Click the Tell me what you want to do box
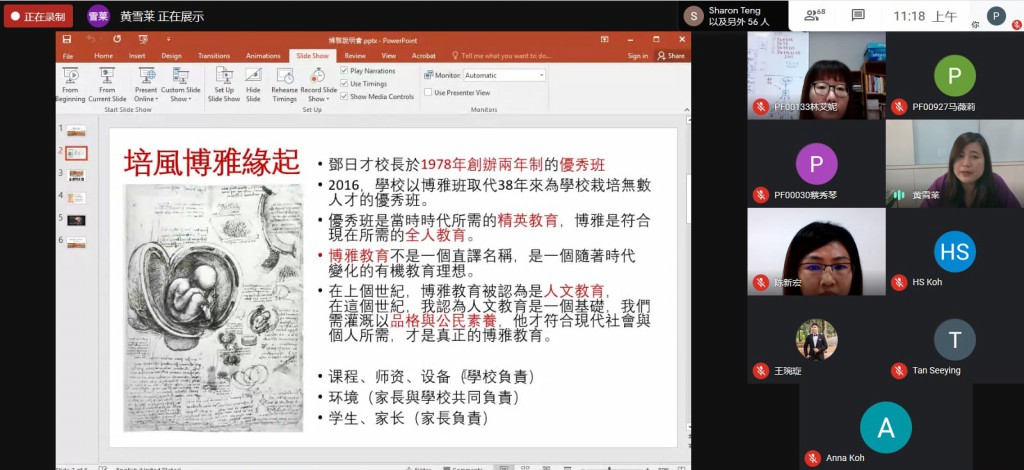This screenshot has height=470, width=1024. (502, 56)
